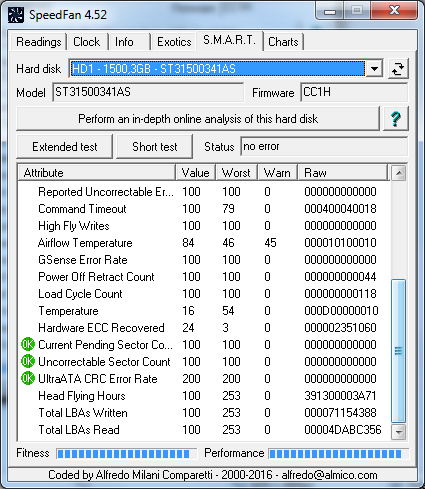Click the author credit text in status bar
The width and height of the screenshot is (425, 489).
213,475
